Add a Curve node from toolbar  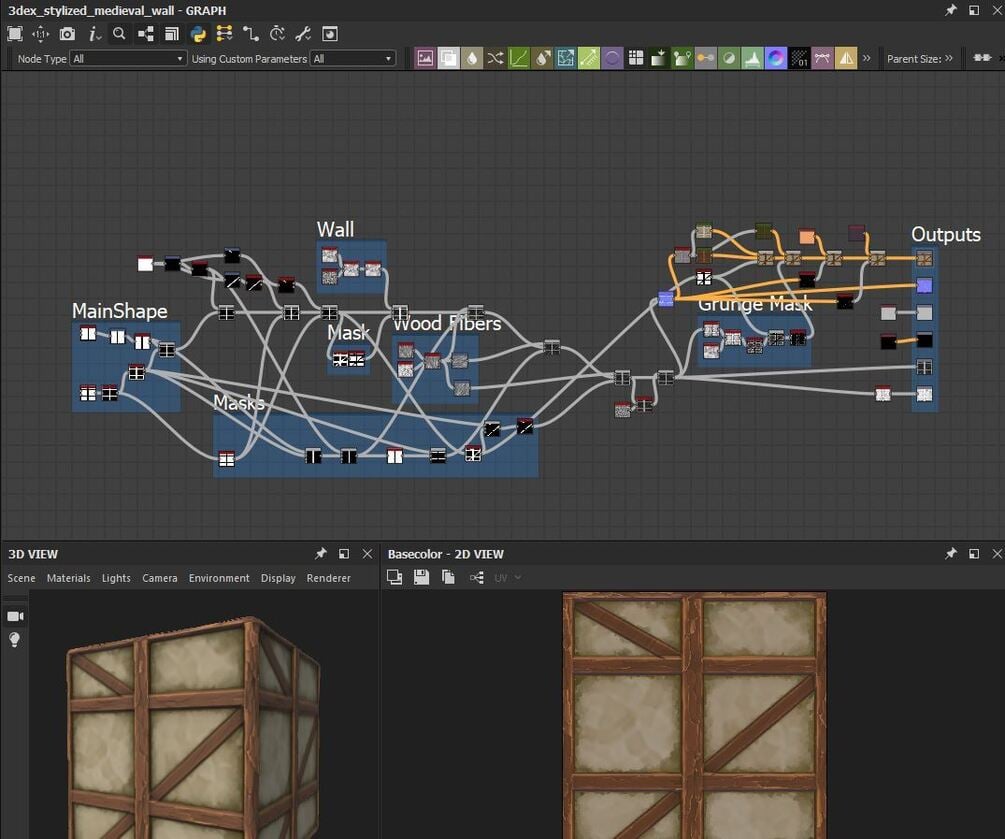pyautogui.click(x=519, y=58)
